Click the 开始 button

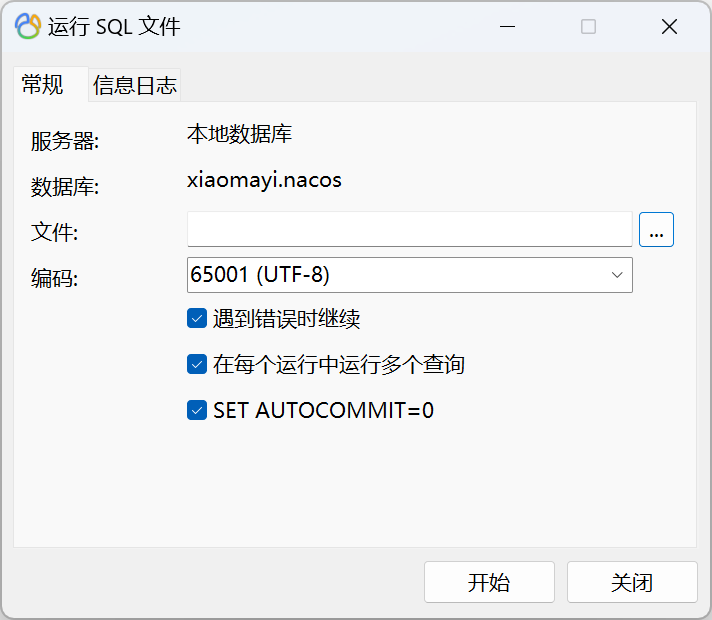[x=489, y=582]
